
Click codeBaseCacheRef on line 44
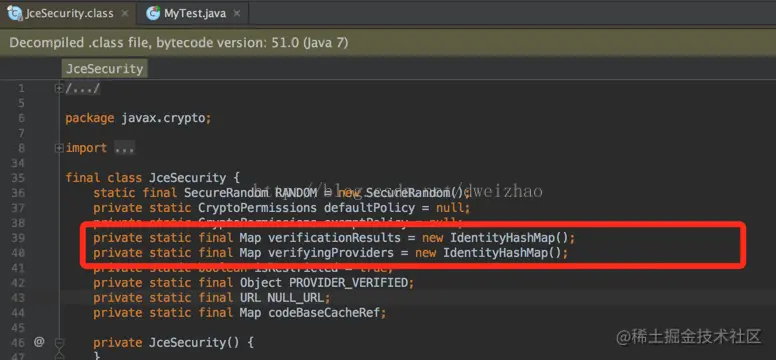[x=324, y=312]
